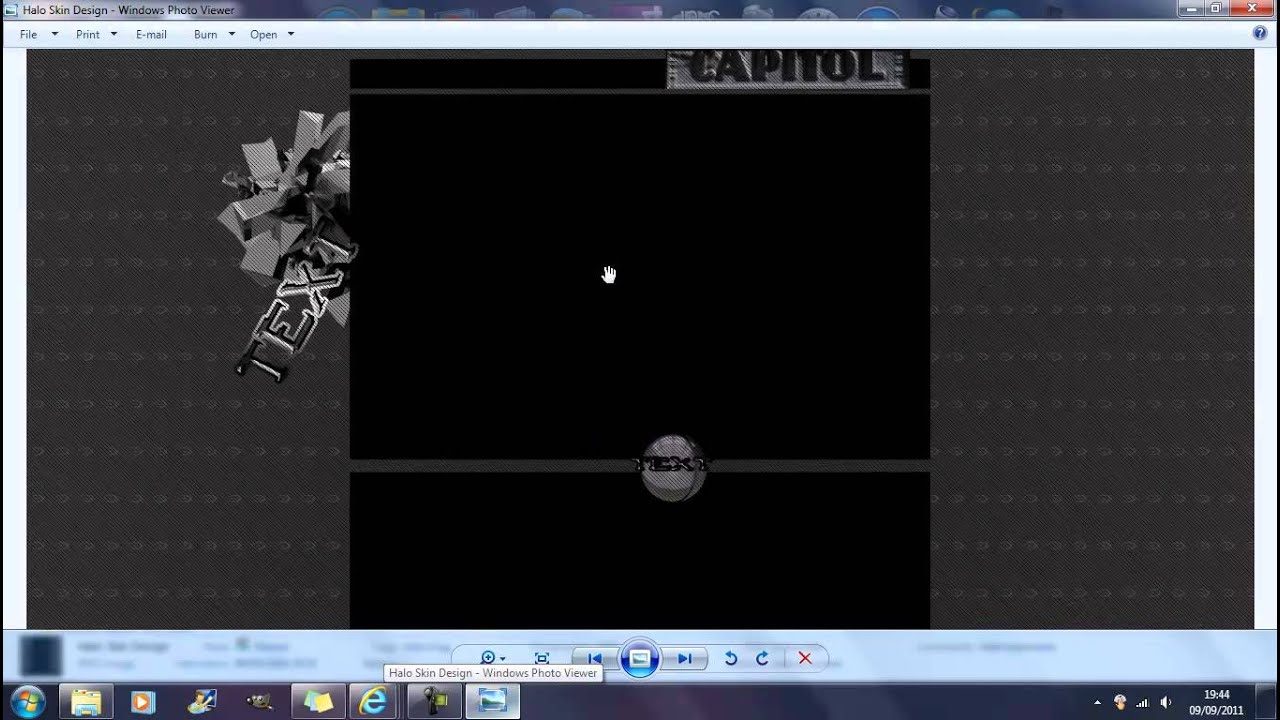
Task: Select the Photo Viewer taskbar button
Action: [x=493, y=702]
